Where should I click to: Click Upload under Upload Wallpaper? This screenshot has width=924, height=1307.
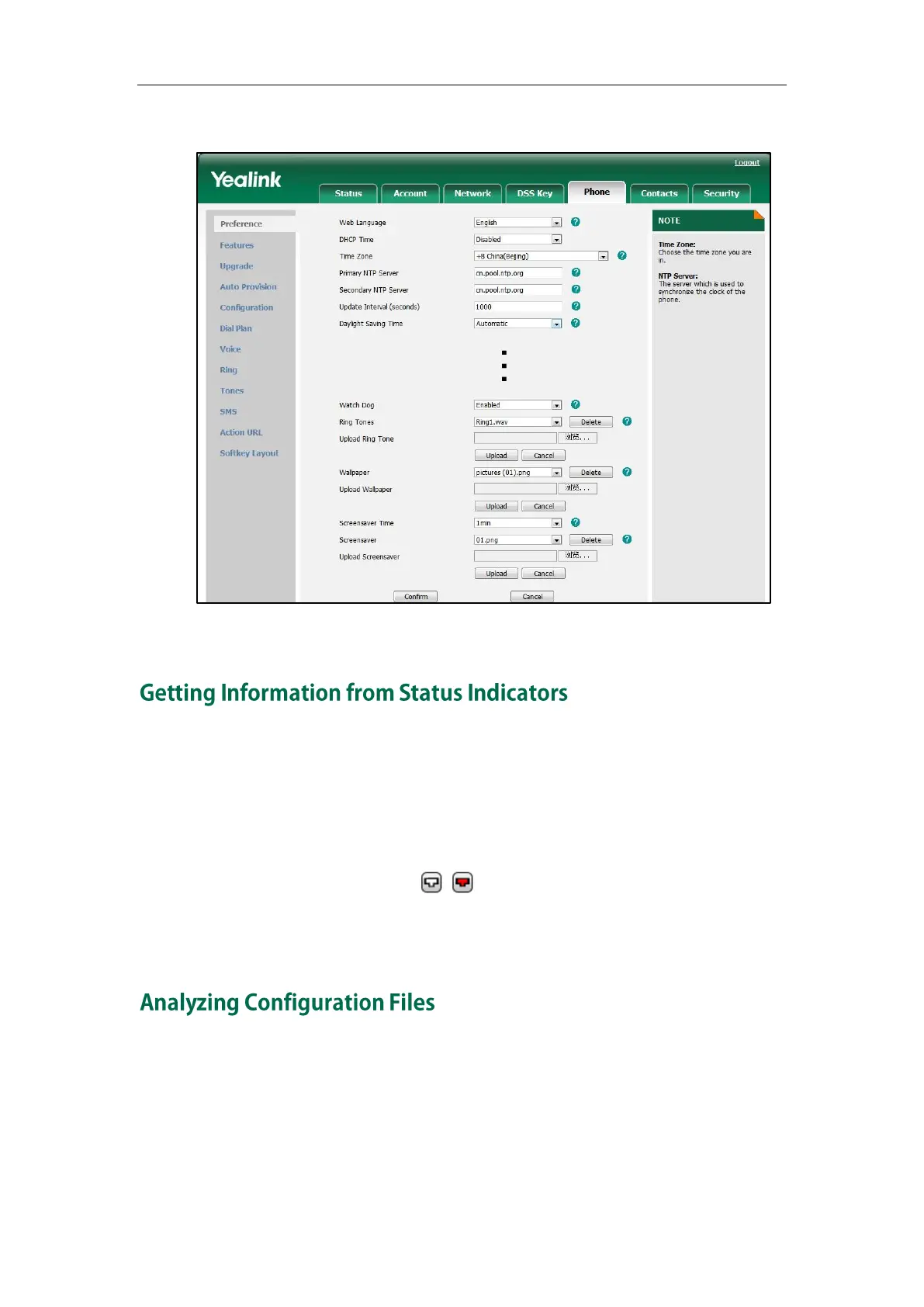click(x=497, y=506)
